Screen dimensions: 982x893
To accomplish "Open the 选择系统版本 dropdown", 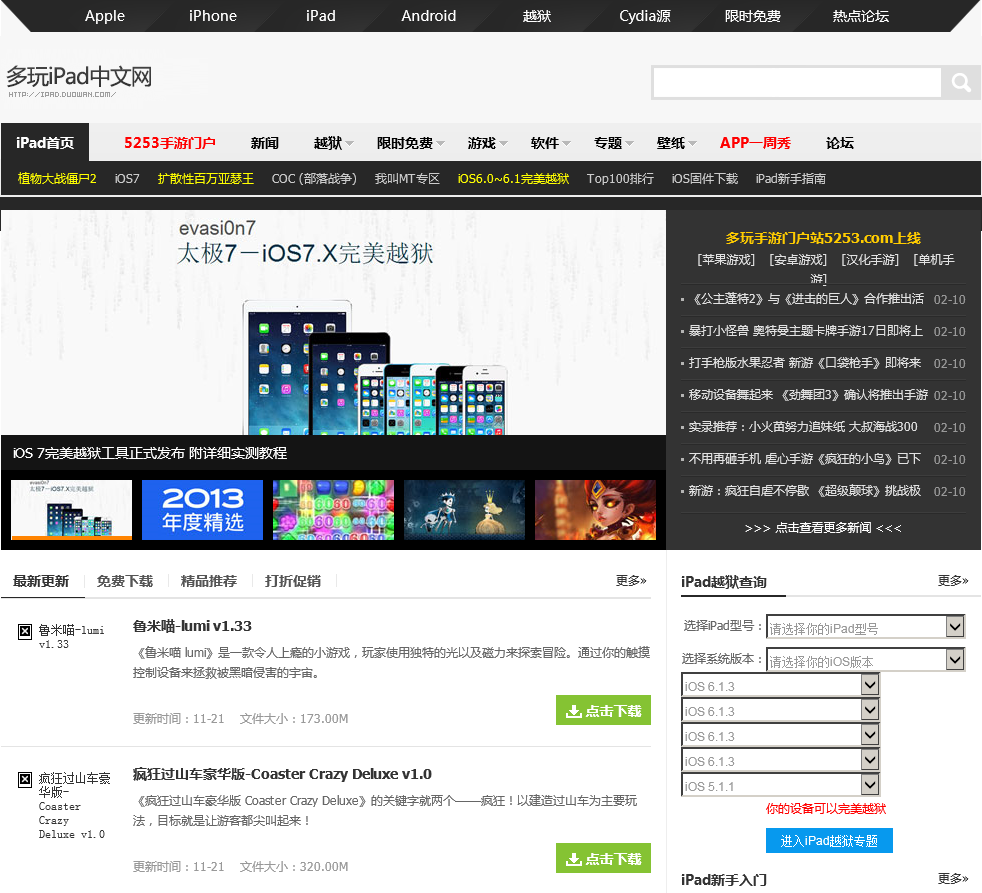I will pyautogui.click(x=866, y=659).
